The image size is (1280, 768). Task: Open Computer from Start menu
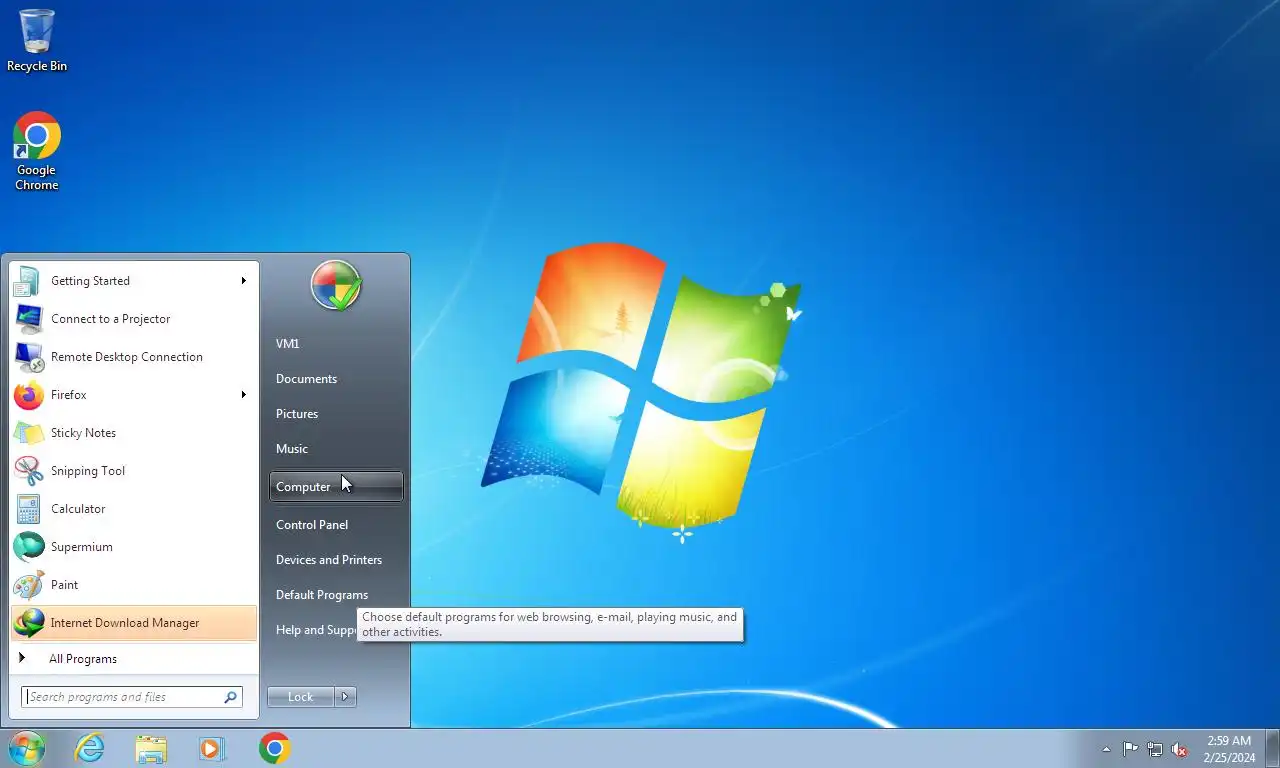click(x=336, y=487)
